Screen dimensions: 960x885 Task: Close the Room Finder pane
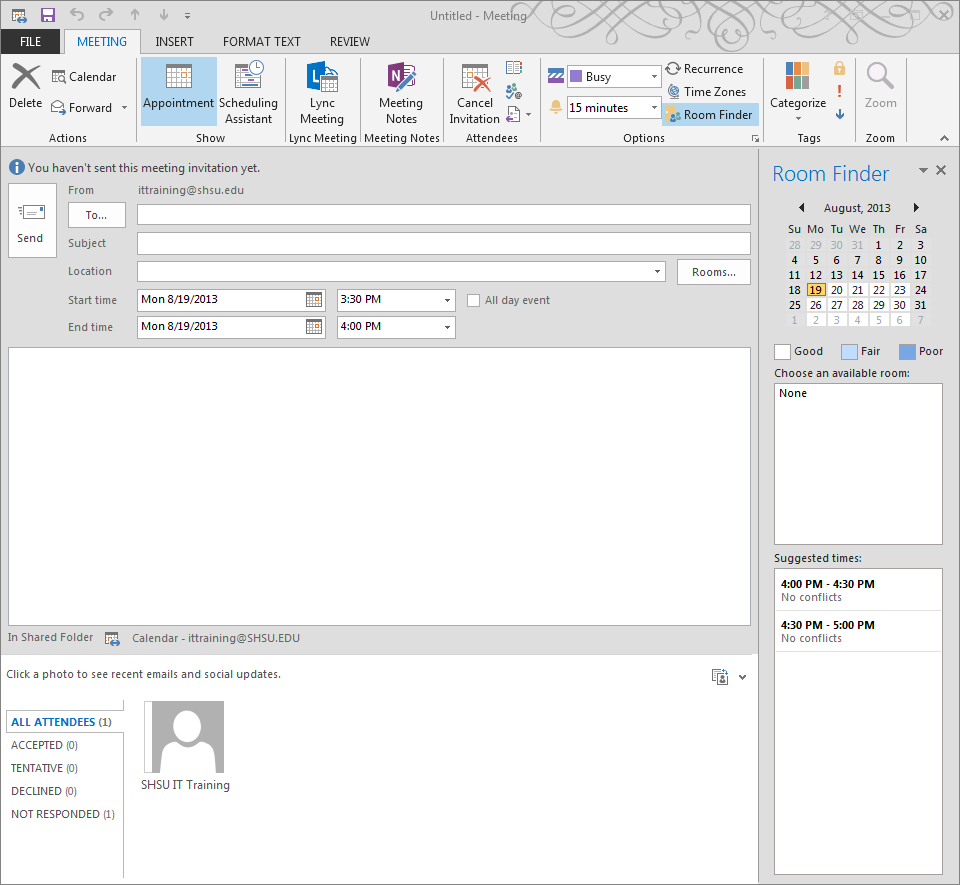pos(941,170)
